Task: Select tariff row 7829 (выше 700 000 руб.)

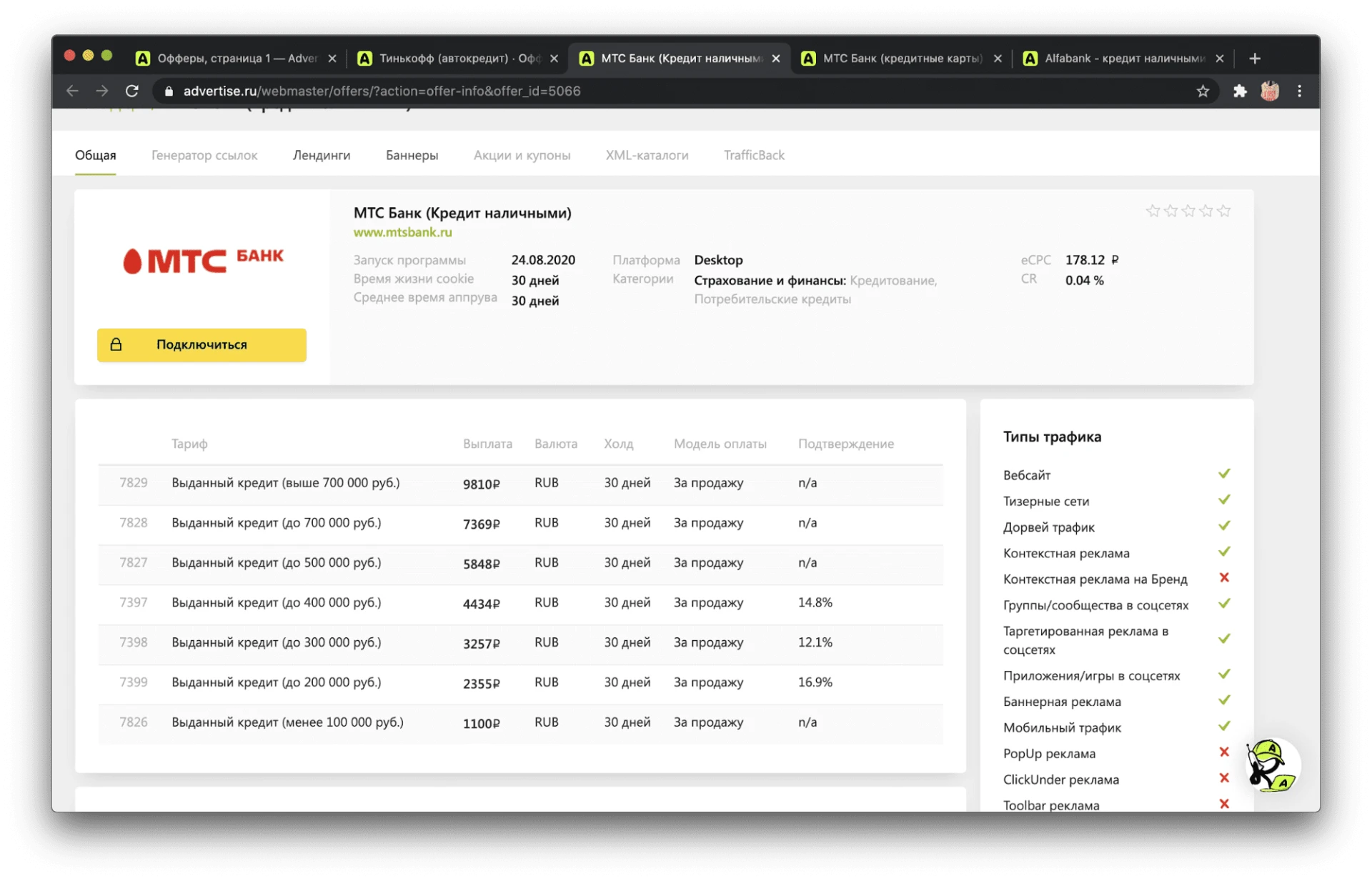Action: pos(520,484)
